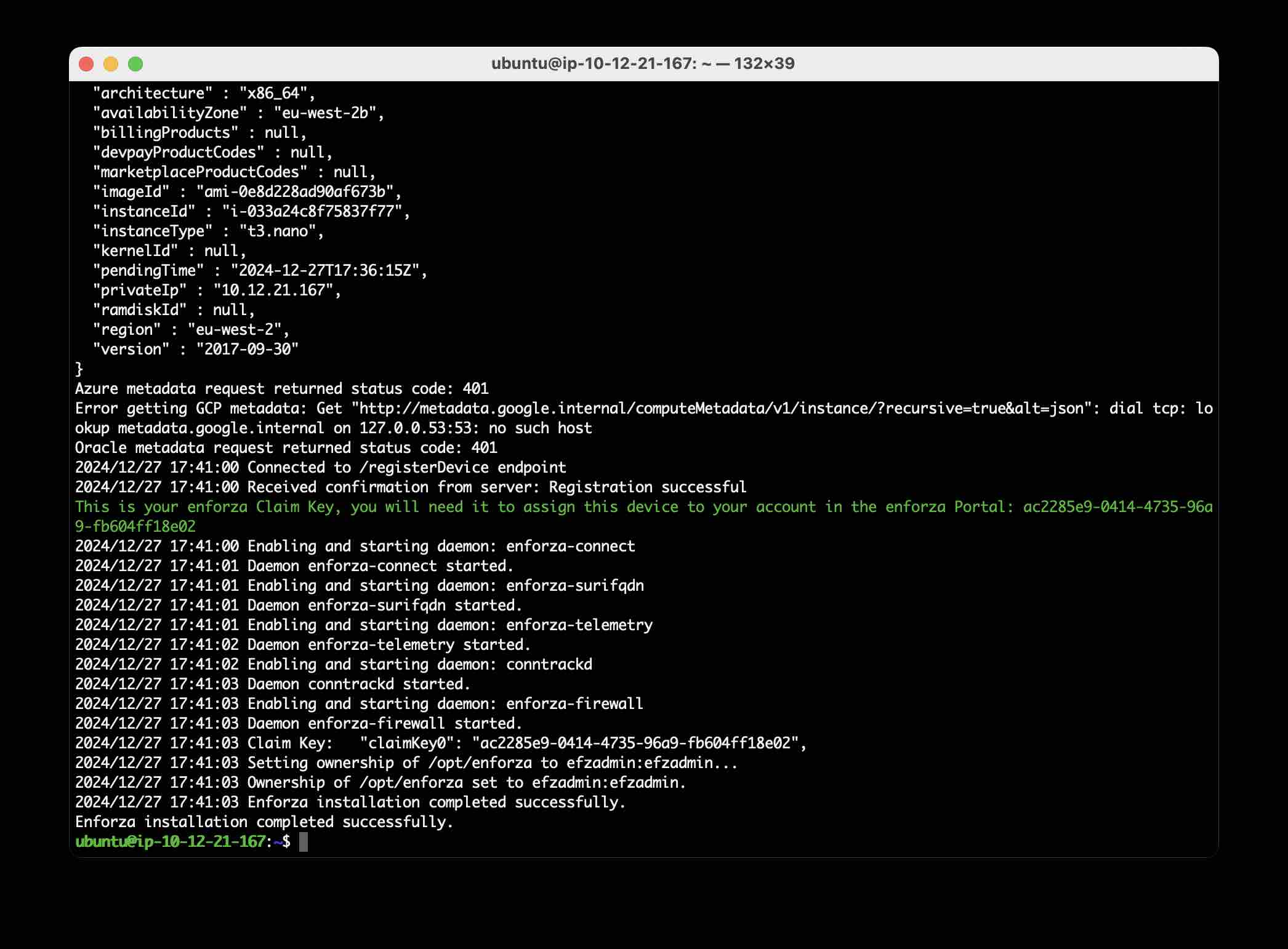Click the window title ubuntu@ip-10-12-21-167
The width and height of the screenshot is (1288, 949).
coord(643,63)
